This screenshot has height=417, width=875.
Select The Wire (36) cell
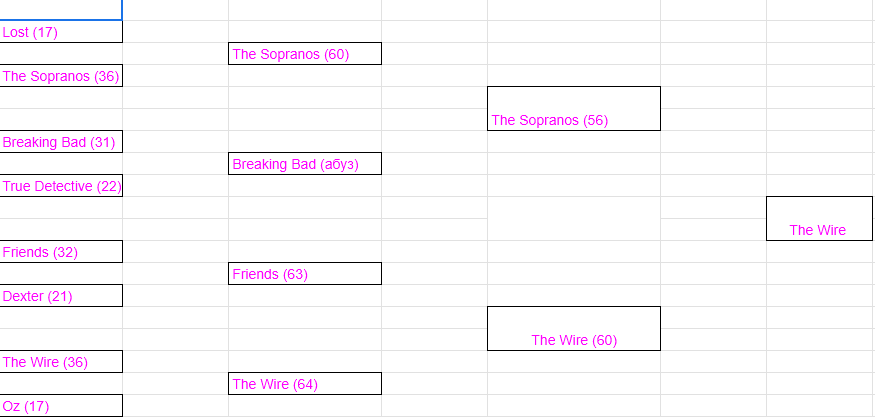click(61, 362)
